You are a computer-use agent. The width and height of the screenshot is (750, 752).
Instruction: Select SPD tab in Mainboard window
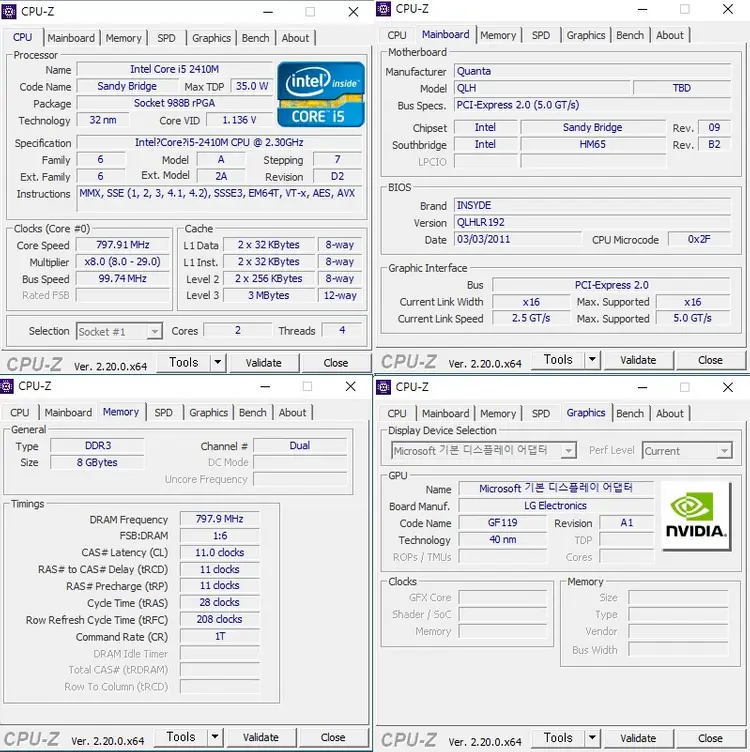point(541,35)
